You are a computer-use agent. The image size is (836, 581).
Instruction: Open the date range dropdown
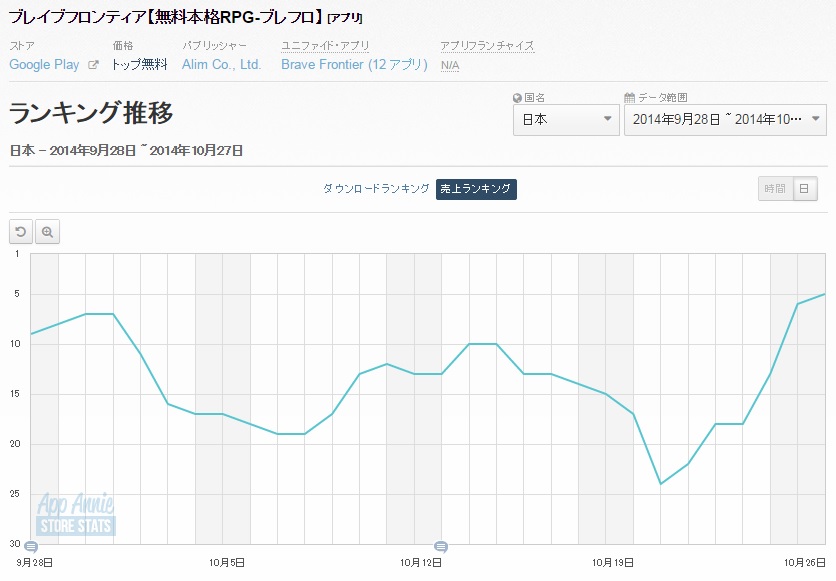pyautogui.click(x=725, y=120)
